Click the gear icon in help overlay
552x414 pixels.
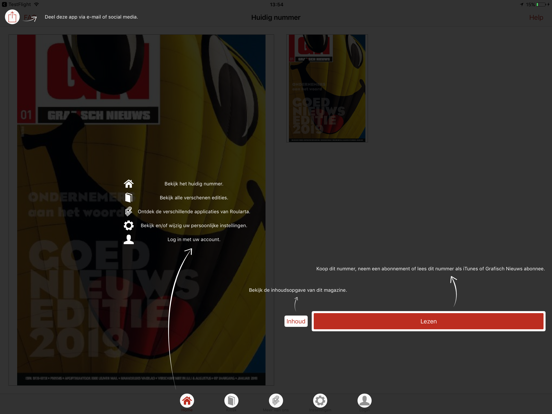coord(128,225)
